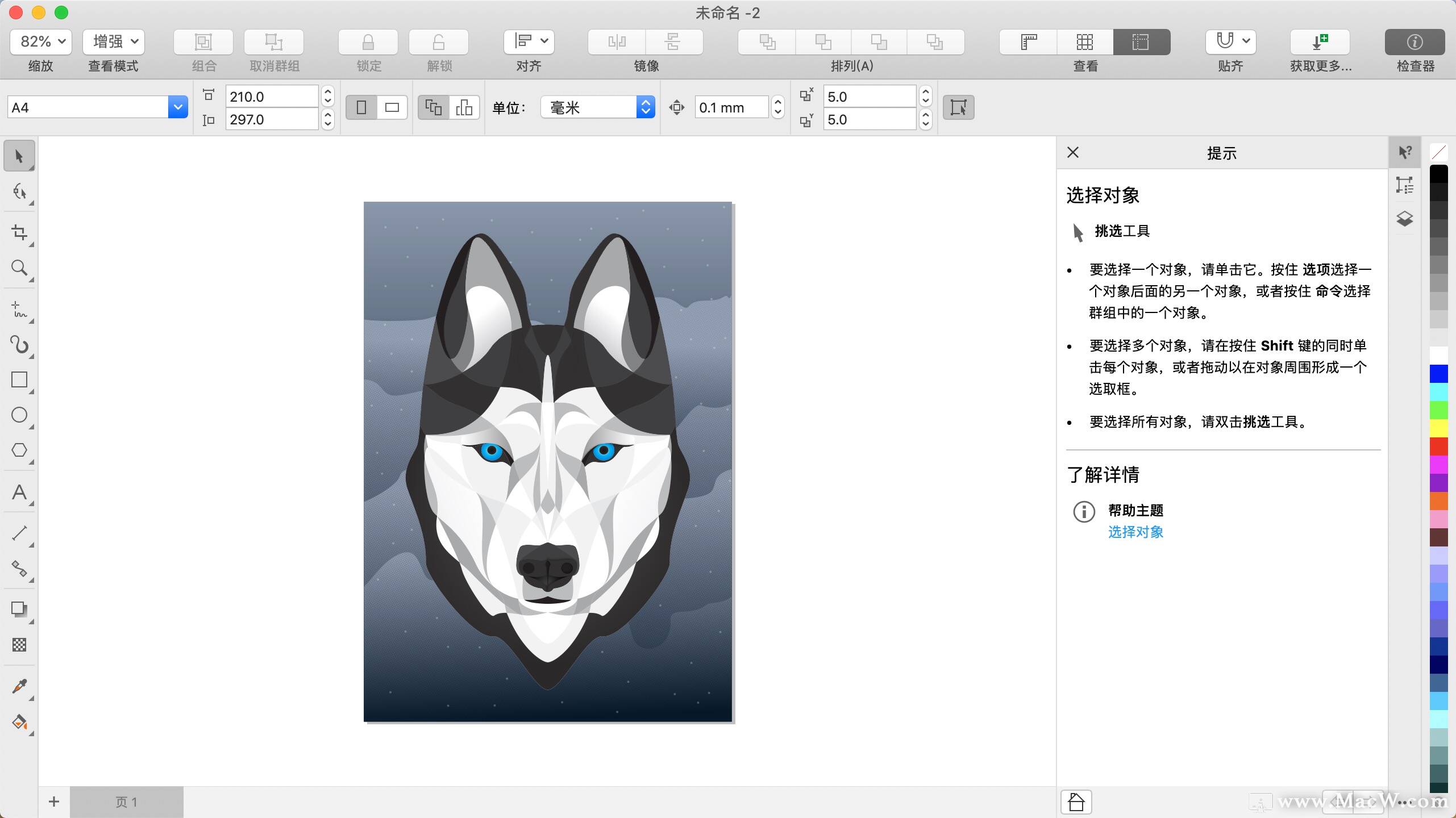Set page orientation to portrait
The width and height of the screenshot is (1456, 818).
tap(361, 107)
